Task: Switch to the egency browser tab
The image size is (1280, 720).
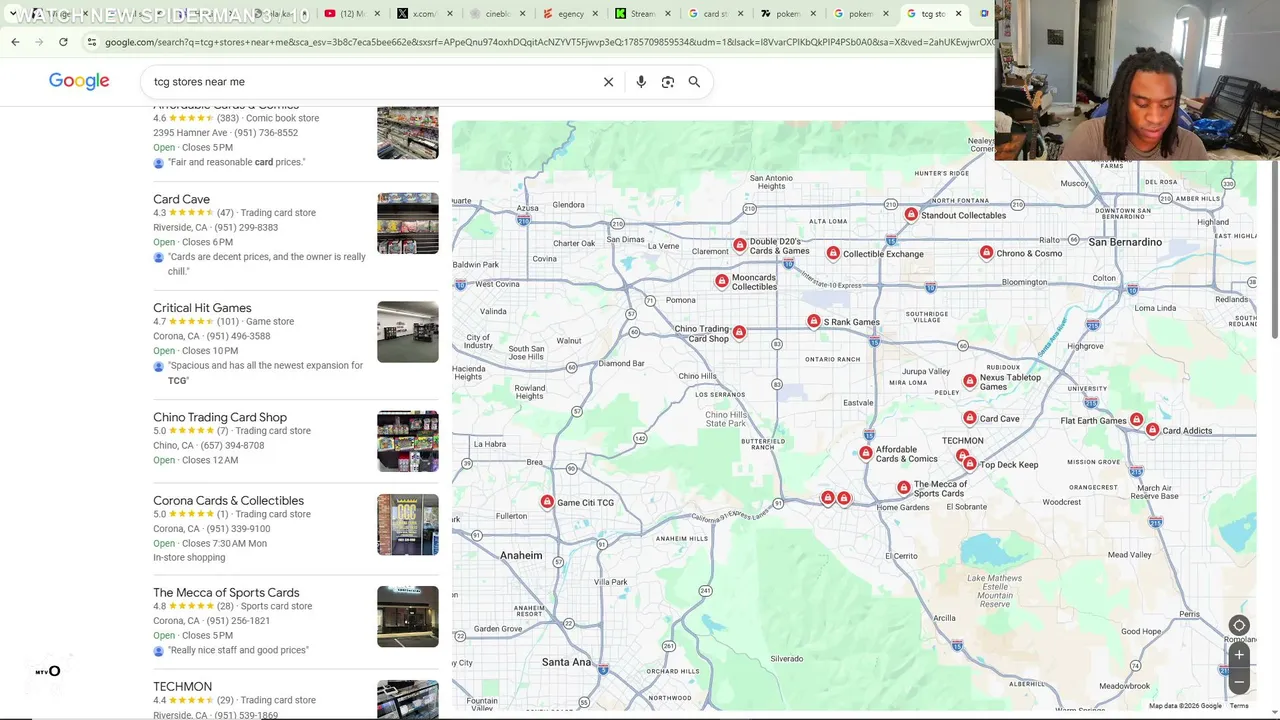Action: tap(570, 14)
